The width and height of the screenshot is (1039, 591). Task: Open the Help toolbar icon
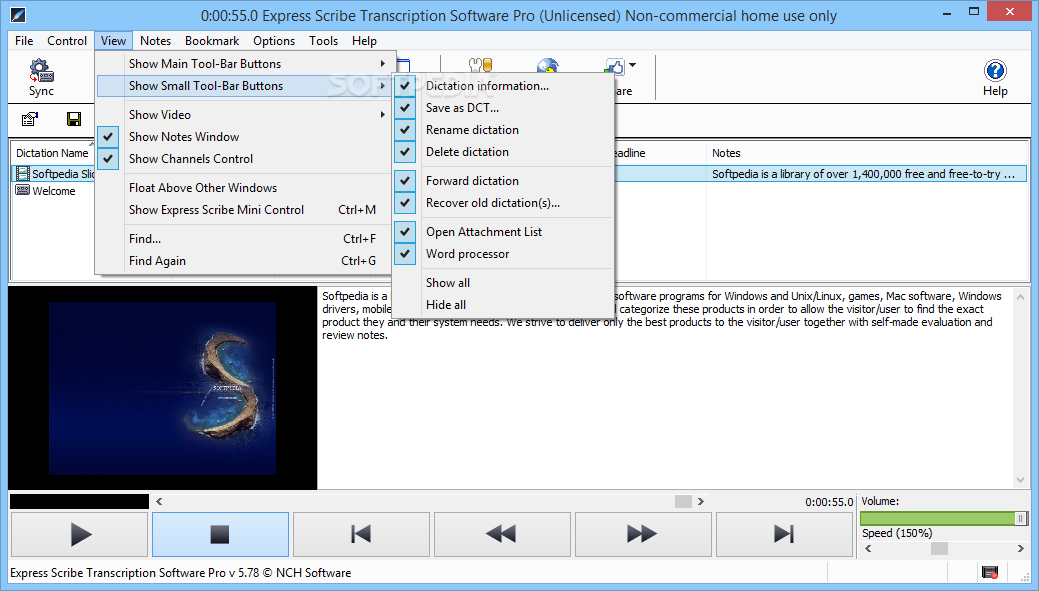(x=995, y=70)
